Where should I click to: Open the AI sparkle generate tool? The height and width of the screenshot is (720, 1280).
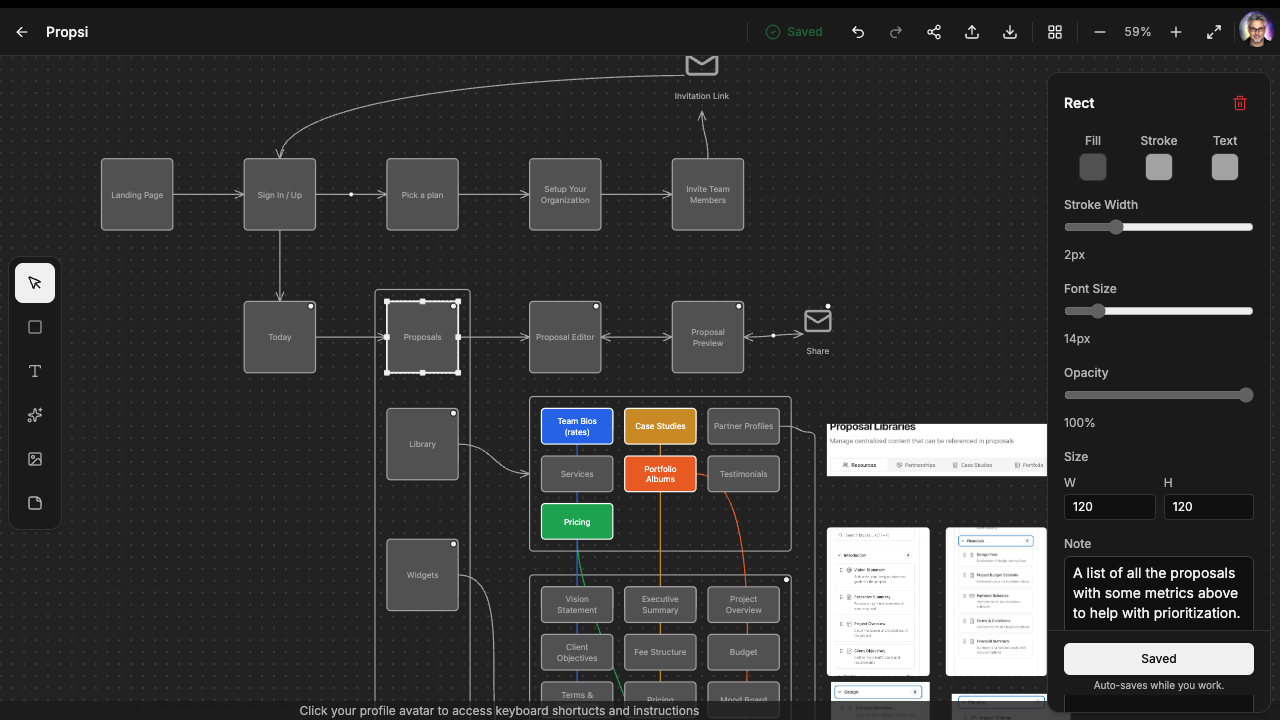(35, 415)
